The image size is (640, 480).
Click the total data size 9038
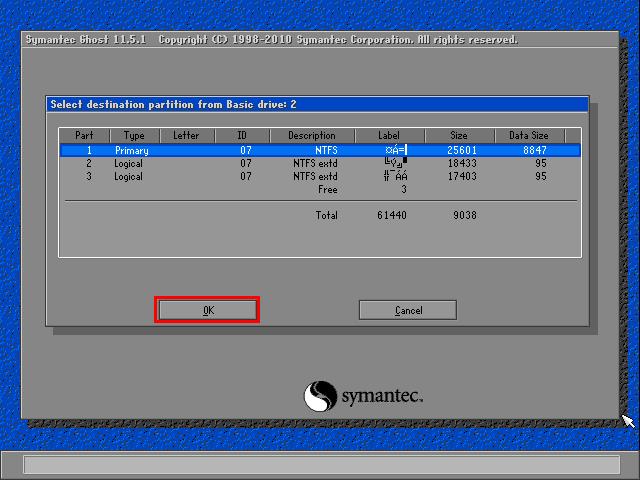[465, 215]
